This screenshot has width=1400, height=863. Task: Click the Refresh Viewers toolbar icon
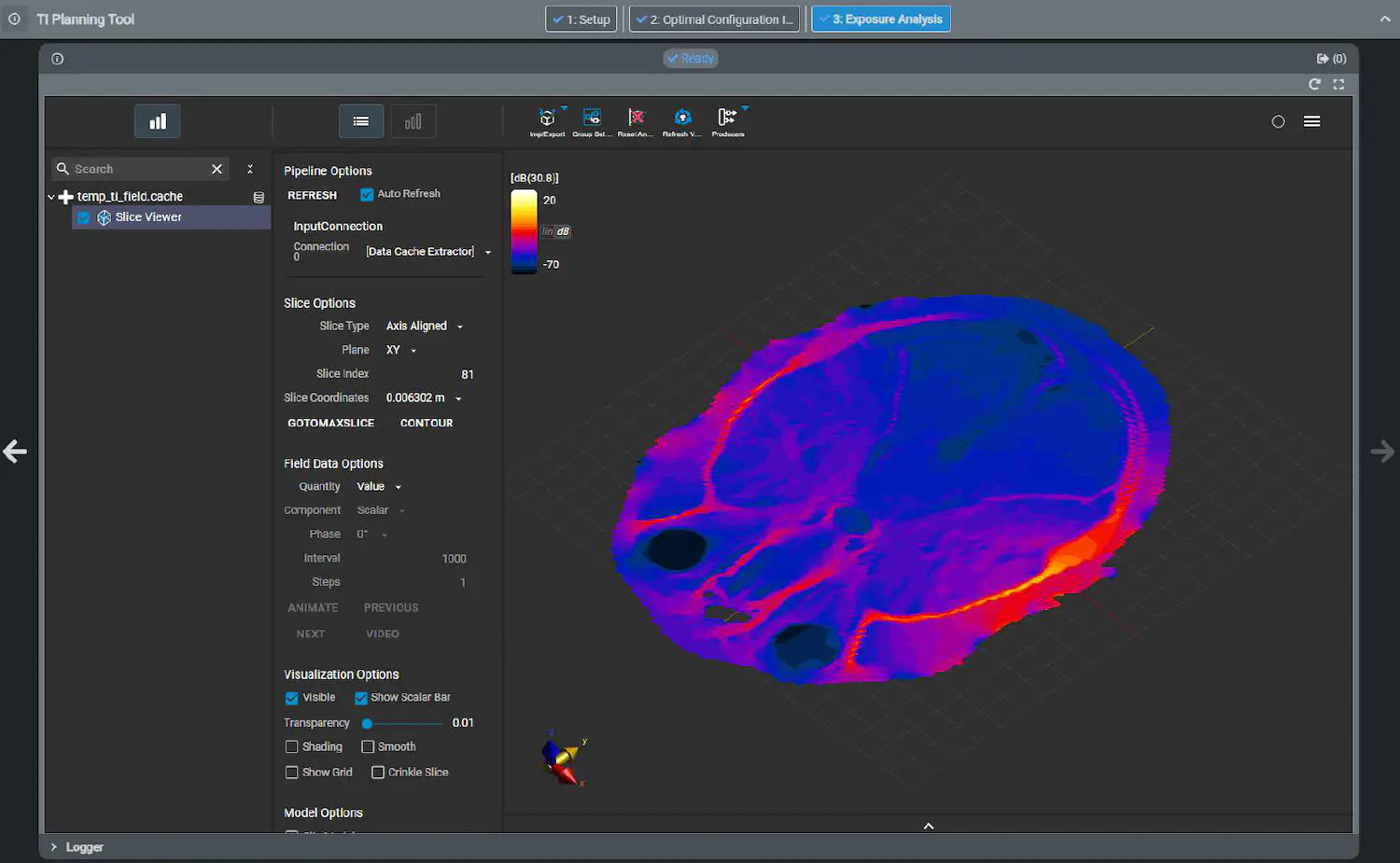[682, 118]
